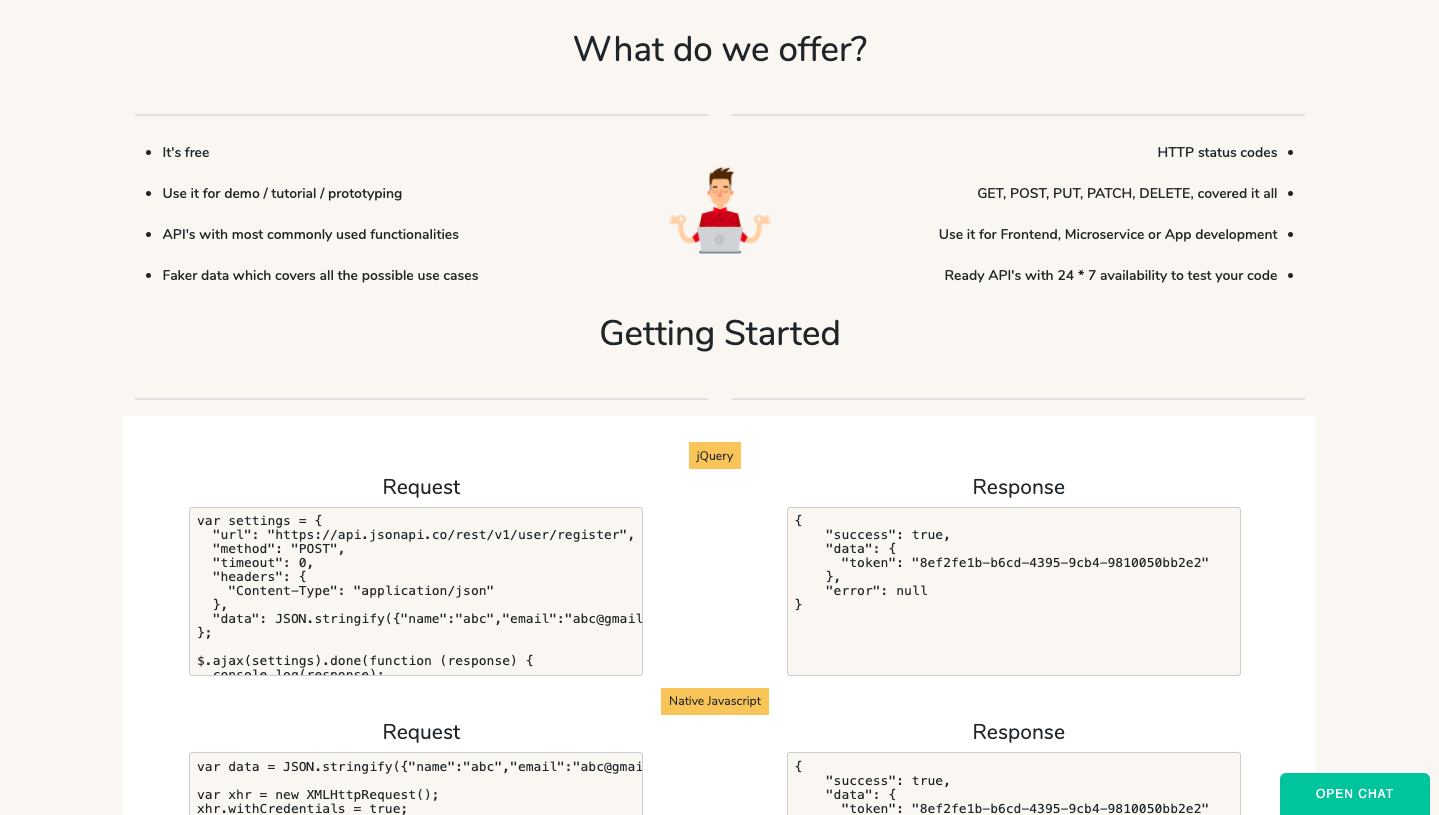Click the "Getting Started" heading
Screen dimensions: 1439x815
(x=719, y=333)
